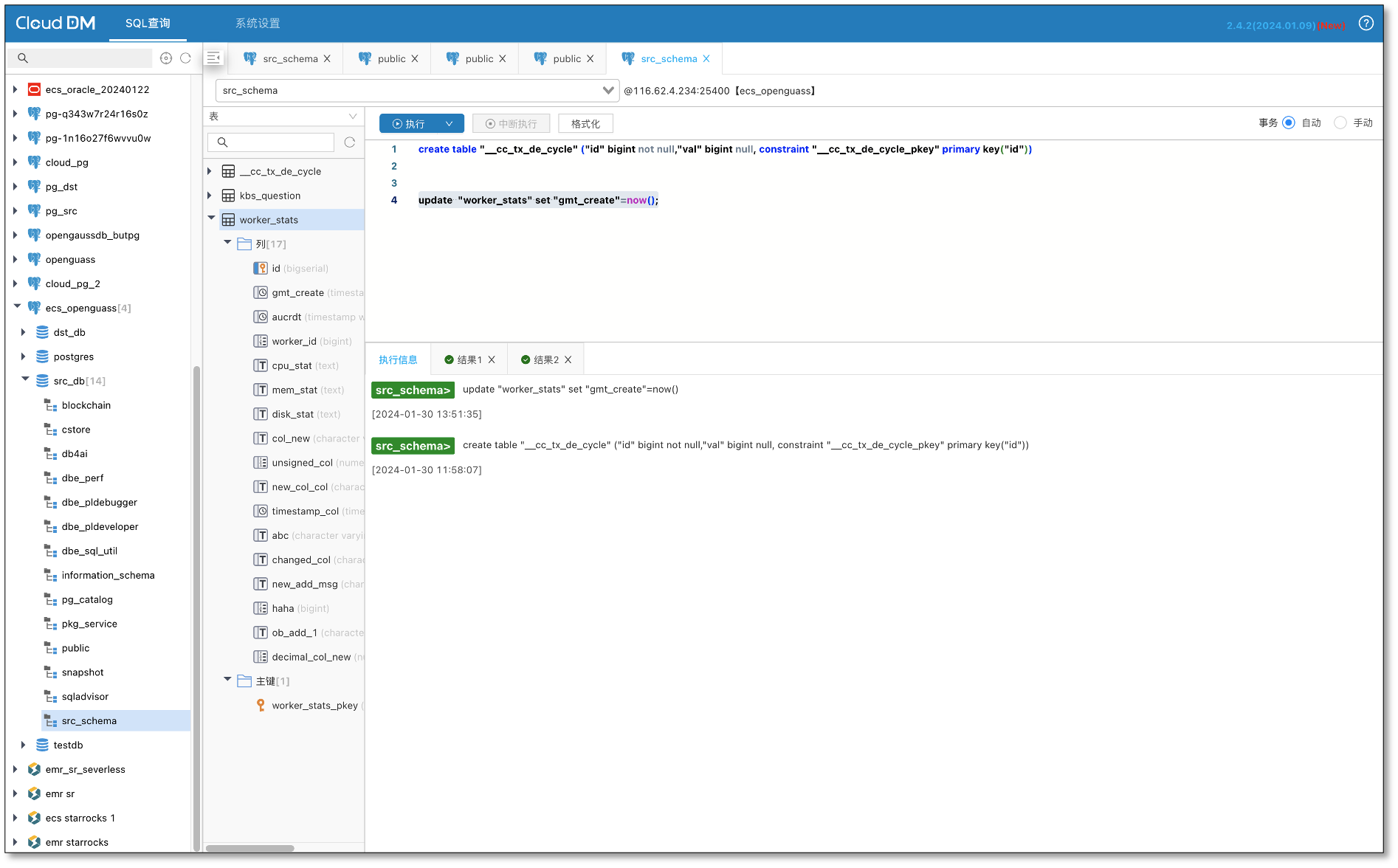Image resolution: width=1398 pixels, height=868 pixels.
Task: Open the 系统设置 menu tab
Action: [x=258, y=24]
